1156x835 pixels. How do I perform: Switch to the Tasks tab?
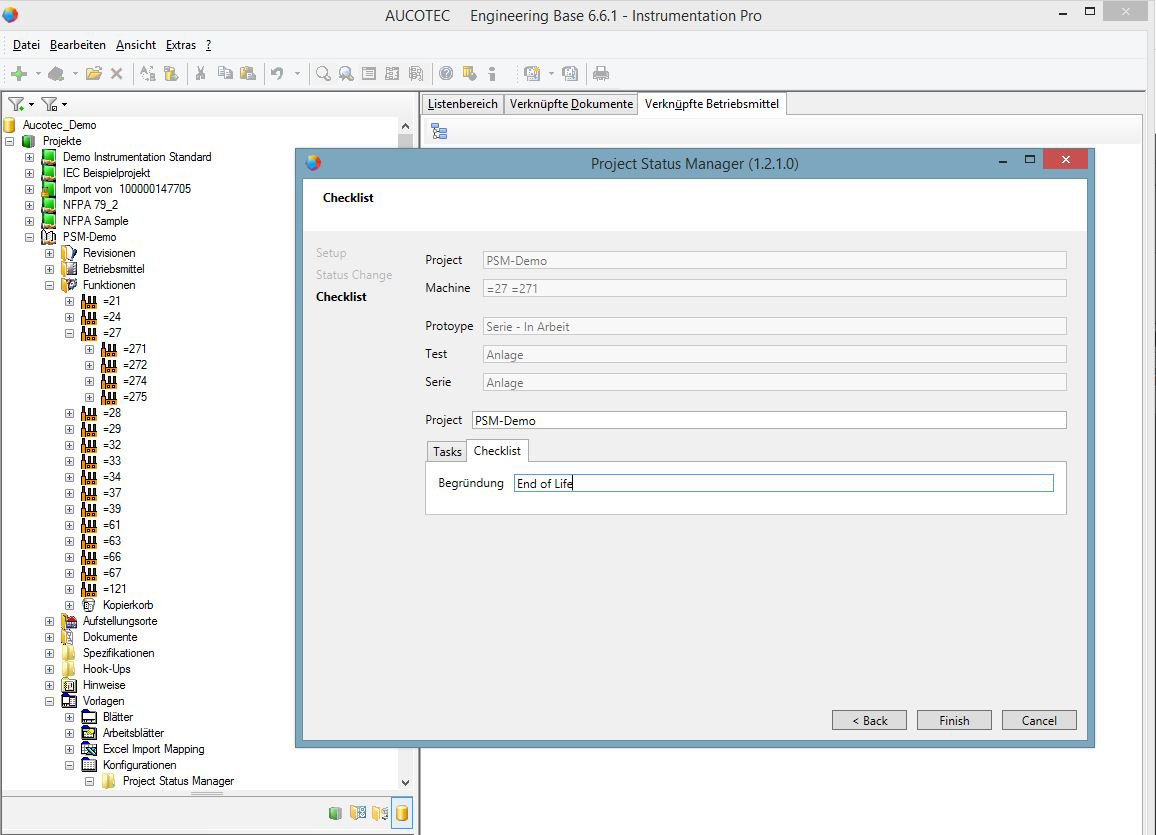(x=447, y=451)
